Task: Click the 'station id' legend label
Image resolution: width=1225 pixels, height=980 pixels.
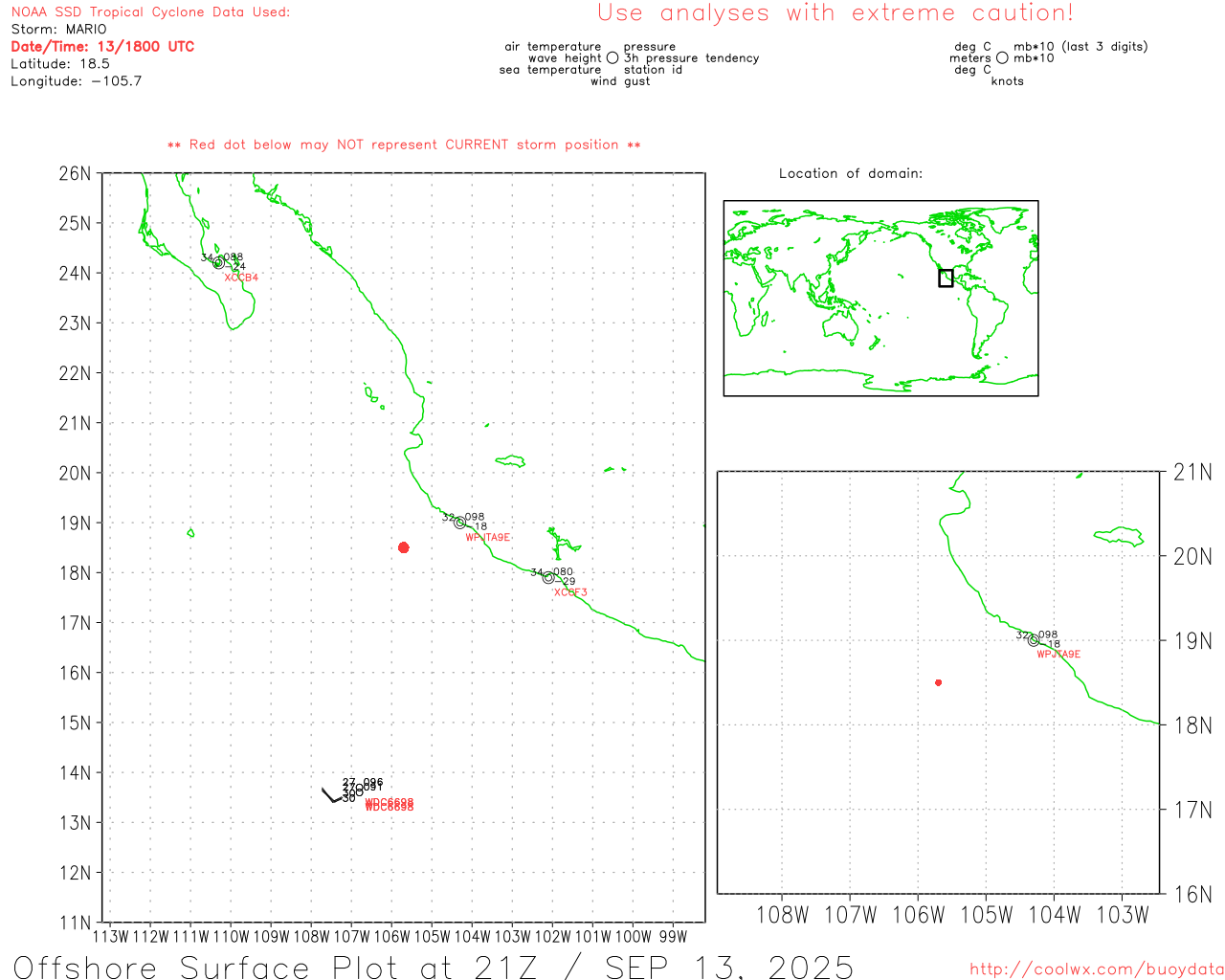Action: pos(653,70)
